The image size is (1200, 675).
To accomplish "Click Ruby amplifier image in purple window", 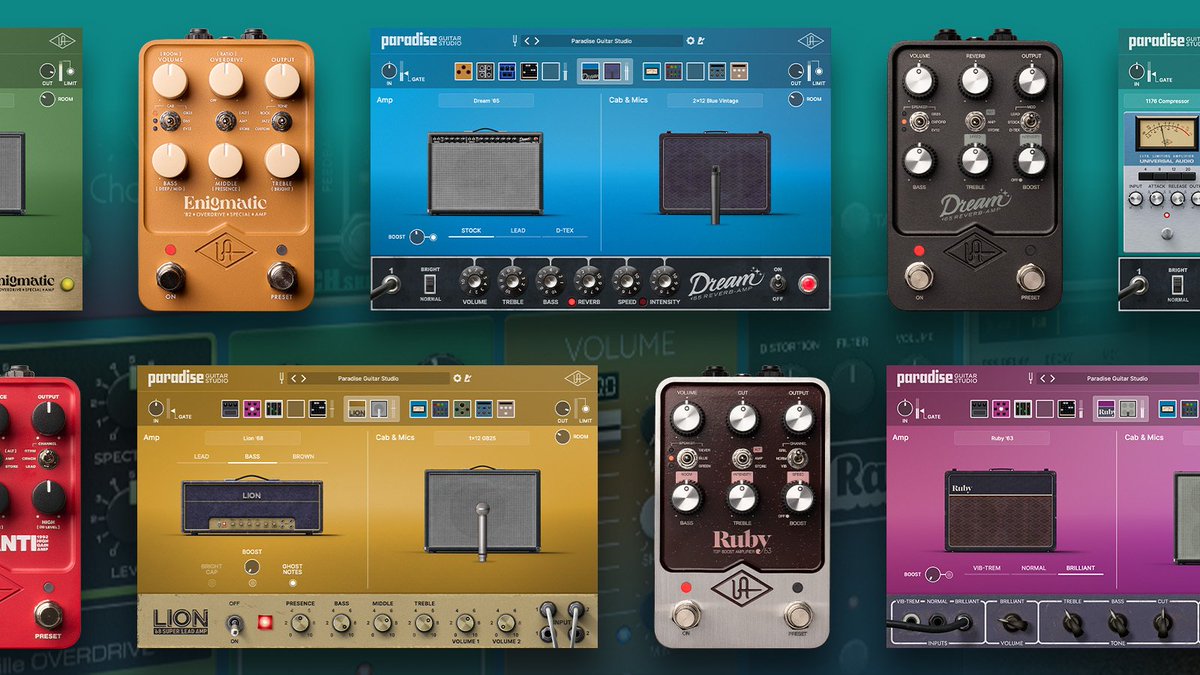I will tap(1000, 512).
